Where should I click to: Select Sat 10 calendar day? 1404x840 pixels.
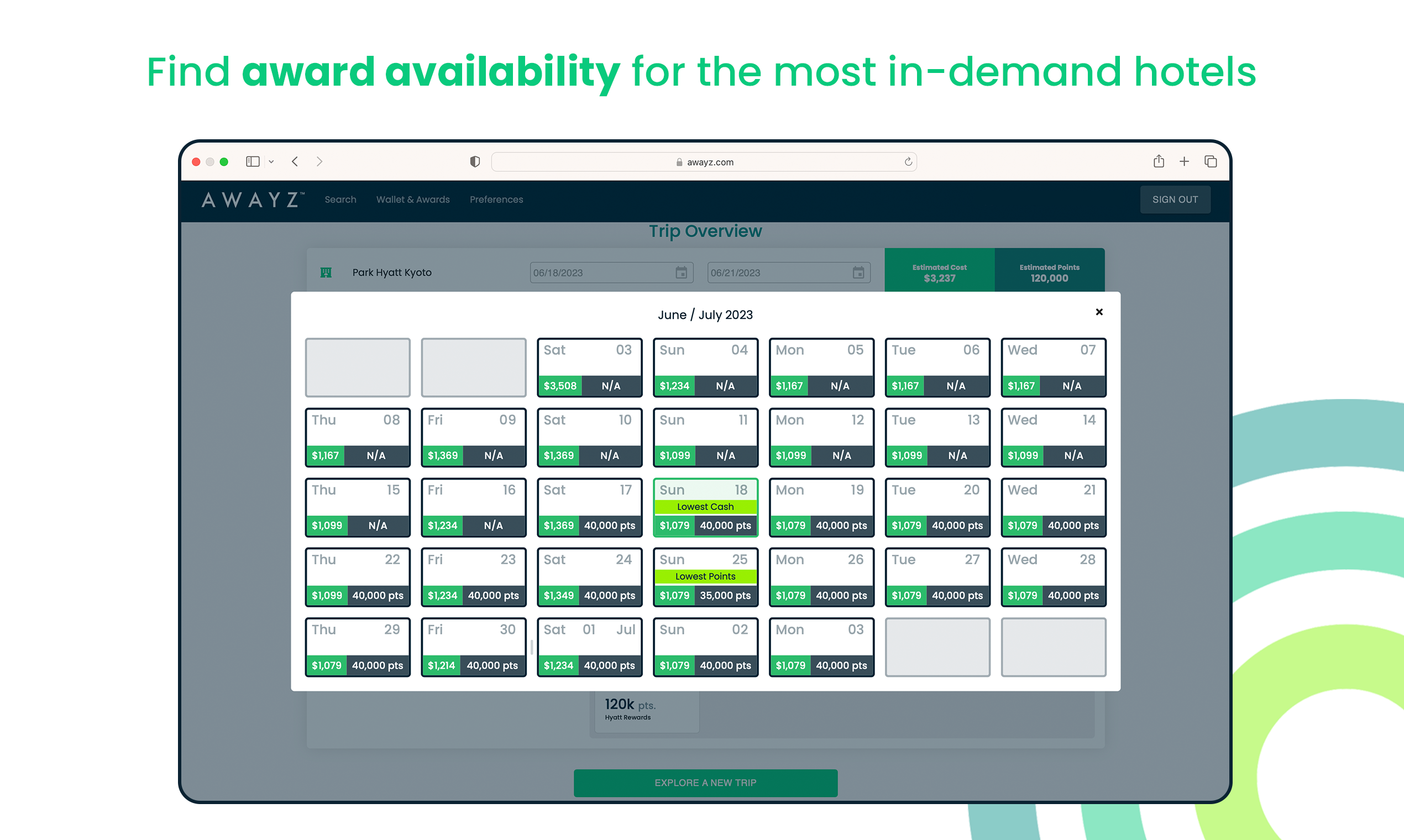coord(589,438)
